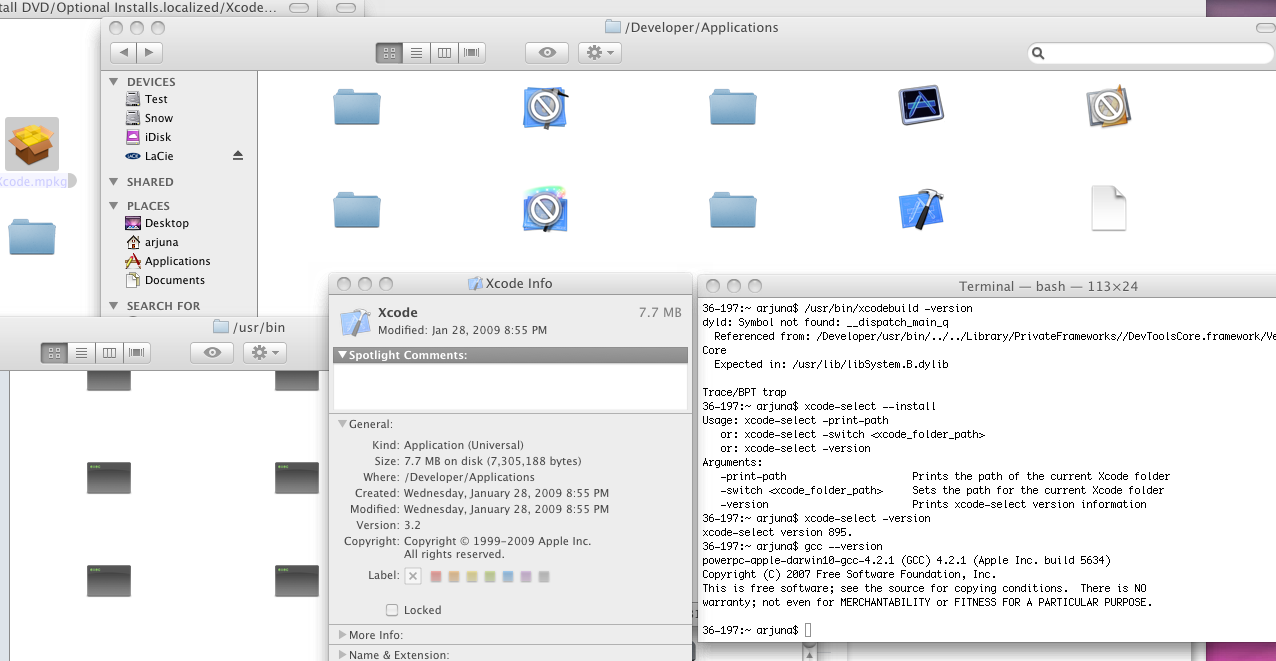Screen dimensions: 1276x661
Task: Click the Quick Look eye button
Action: tap(546, 53)
